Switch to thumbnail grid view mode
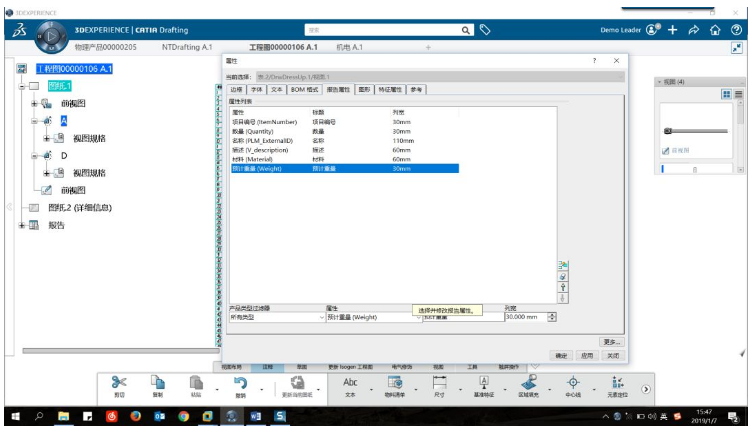 727,94
